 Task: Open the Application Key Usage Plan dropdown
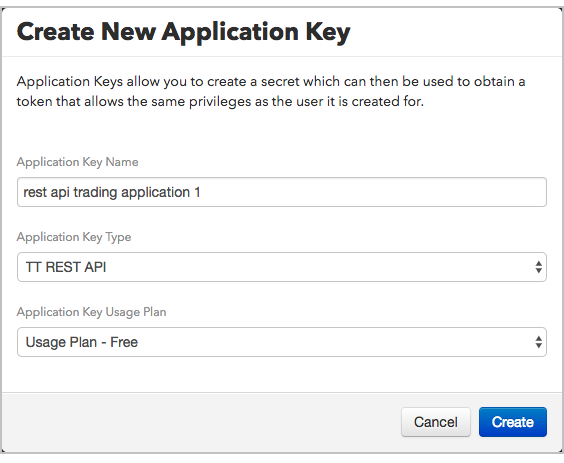coord(282,342)
